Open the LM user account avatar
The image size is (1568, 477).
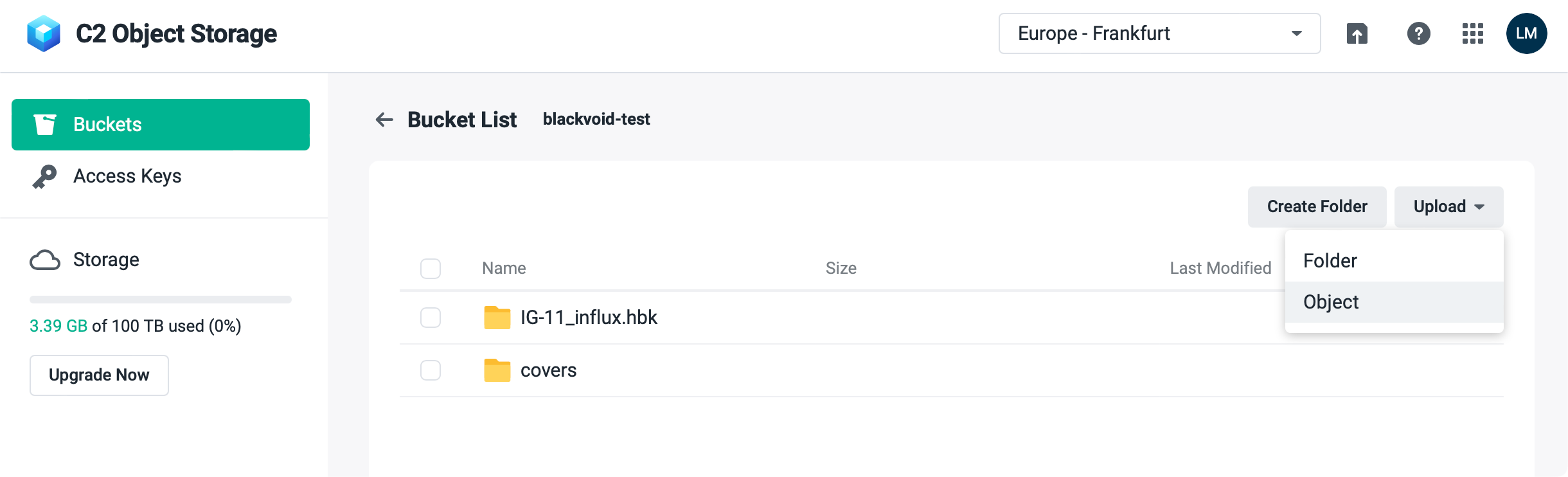(x=1526, y=33)
